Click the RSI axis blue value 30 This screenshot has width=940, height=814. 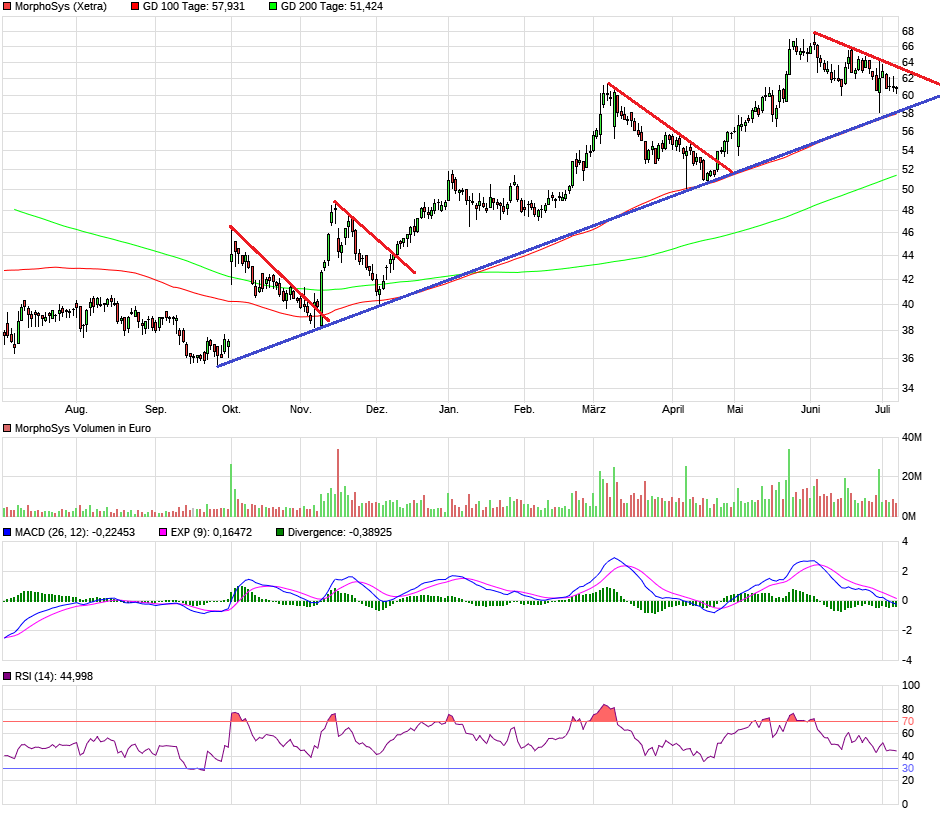[x=908, y=768]
